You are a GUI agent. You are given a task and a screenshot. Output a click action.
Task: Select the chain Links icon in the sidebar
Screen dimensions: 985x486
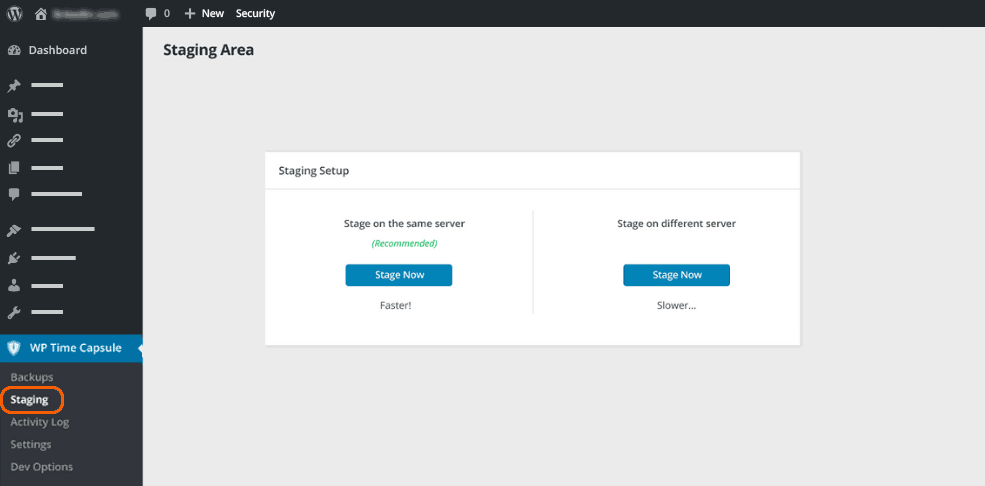pos(15,141)
